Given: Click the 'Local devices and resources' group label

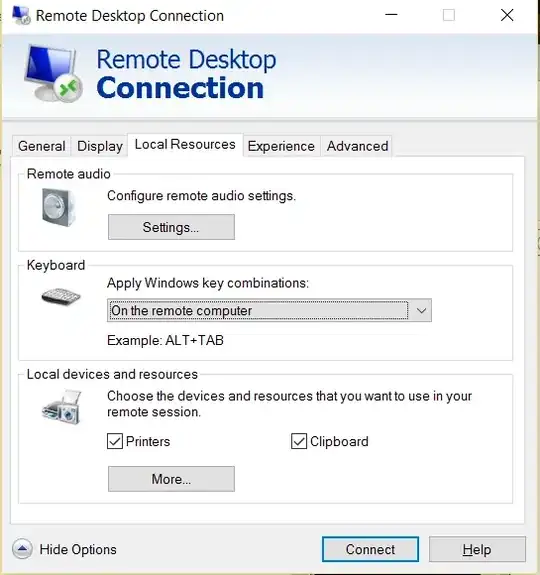Looking at the screenshot, I should tap(112, 374).
